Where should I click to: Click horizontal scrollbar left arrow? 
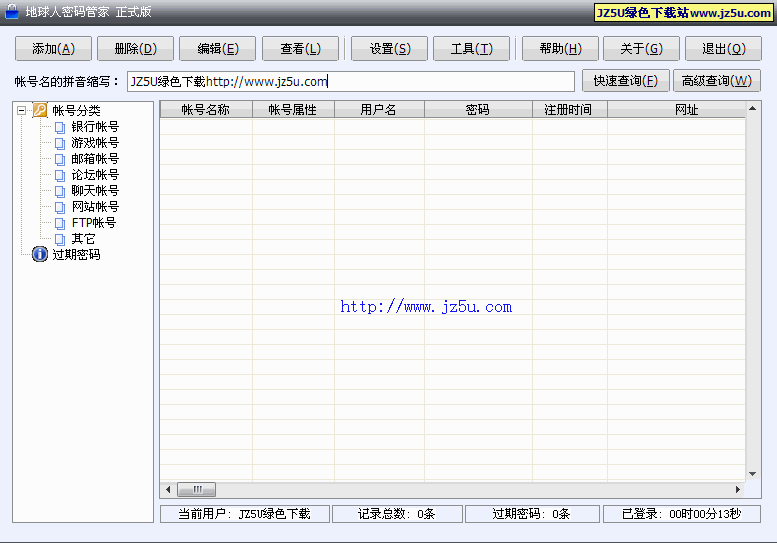[168, 489]
